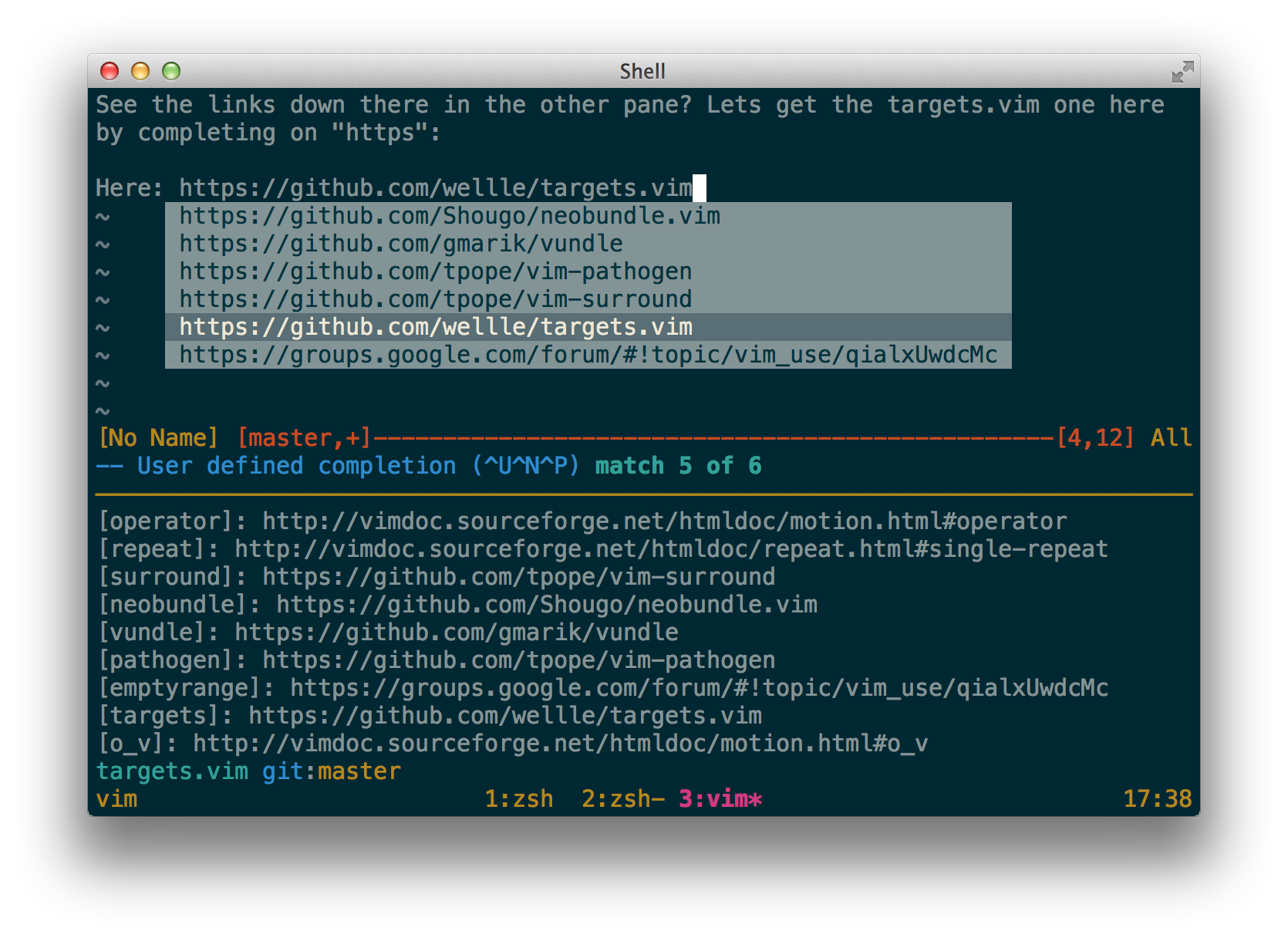1288x938 pixels.
Task: Click the 'match 5 of 6' completion status
Action: click(678, 466)
